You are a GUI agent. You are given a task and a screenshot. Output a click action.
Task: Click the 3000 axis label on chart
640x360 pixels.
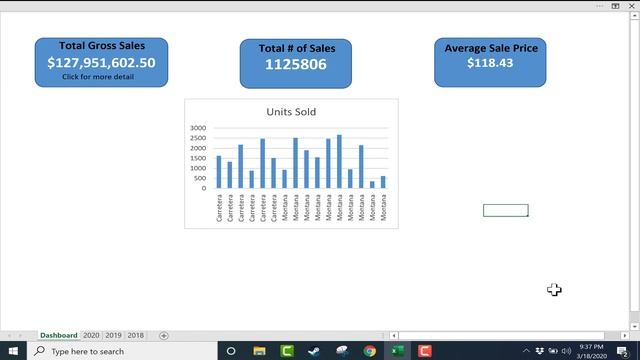click(x=198, y=128)
